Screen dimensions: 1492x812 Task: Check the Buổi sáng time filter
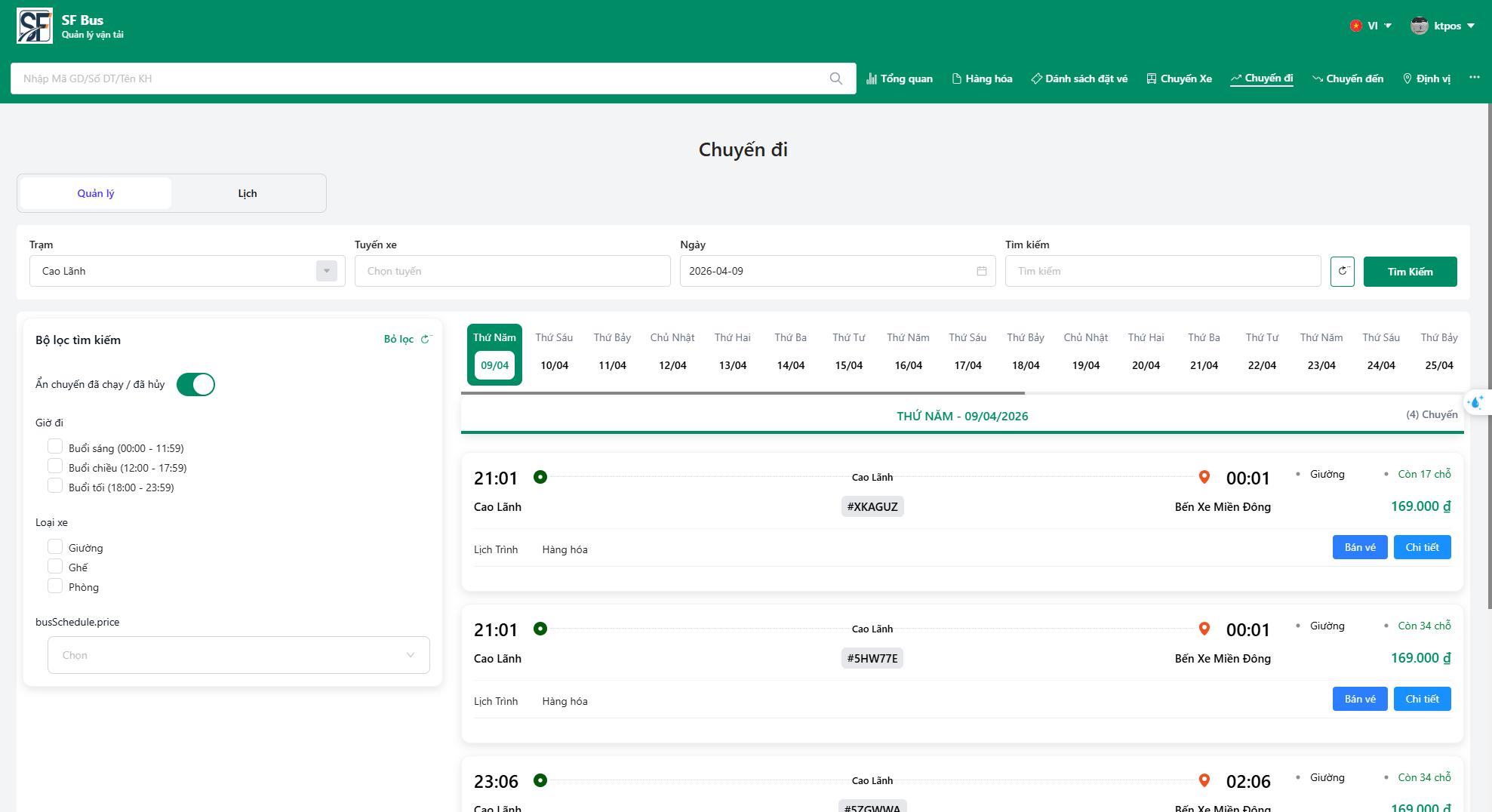pyautogui.click(x=55, y=447)
